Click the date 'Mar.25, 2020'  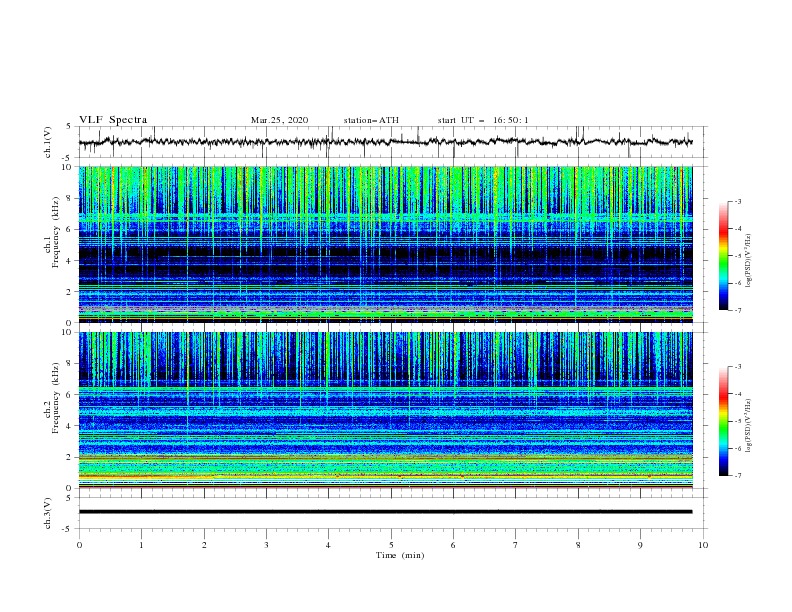279,120
